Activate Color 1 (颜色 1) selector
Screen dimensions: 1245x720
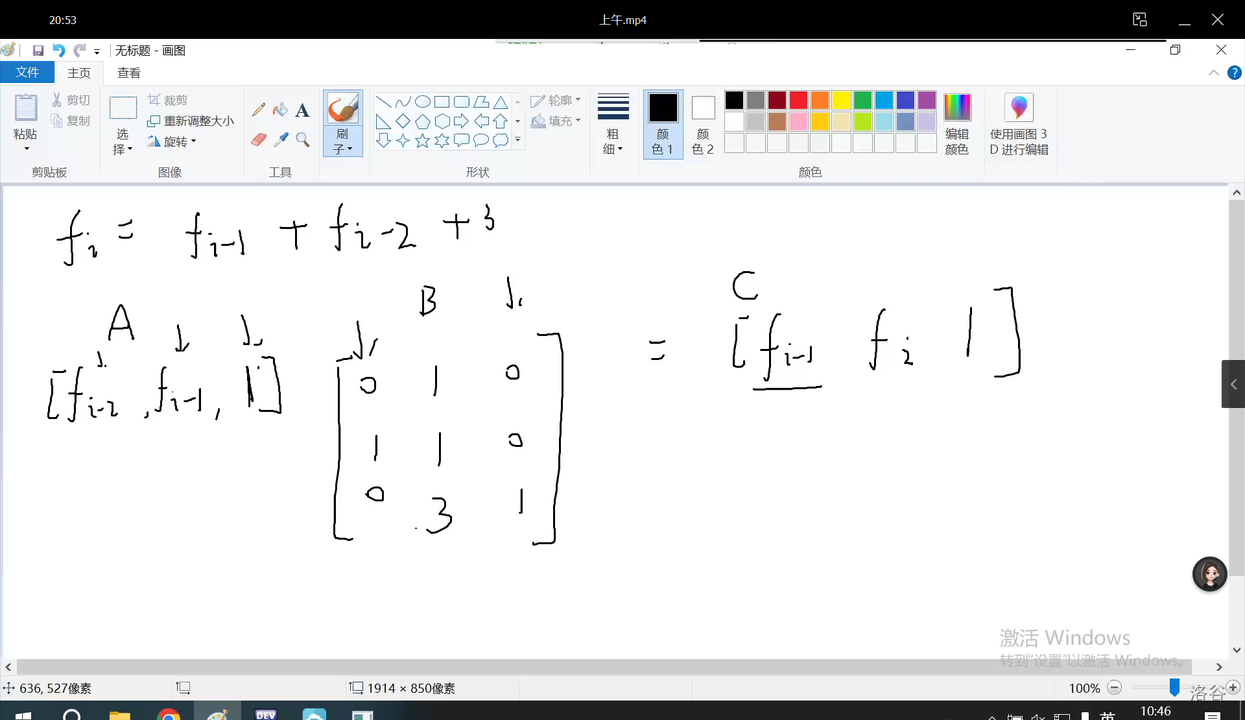[663, 124]
